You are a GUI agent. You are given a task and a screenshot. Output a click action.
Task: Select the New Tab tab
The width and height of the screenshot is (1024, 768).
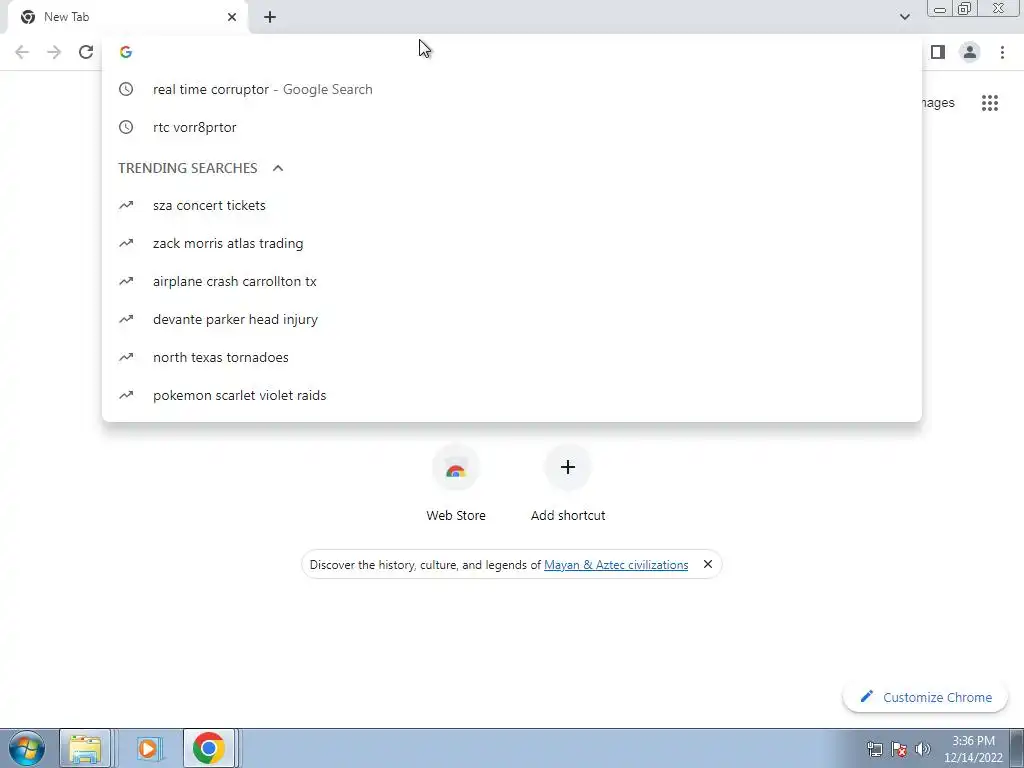pyautogui.click(x=128, y=17)
